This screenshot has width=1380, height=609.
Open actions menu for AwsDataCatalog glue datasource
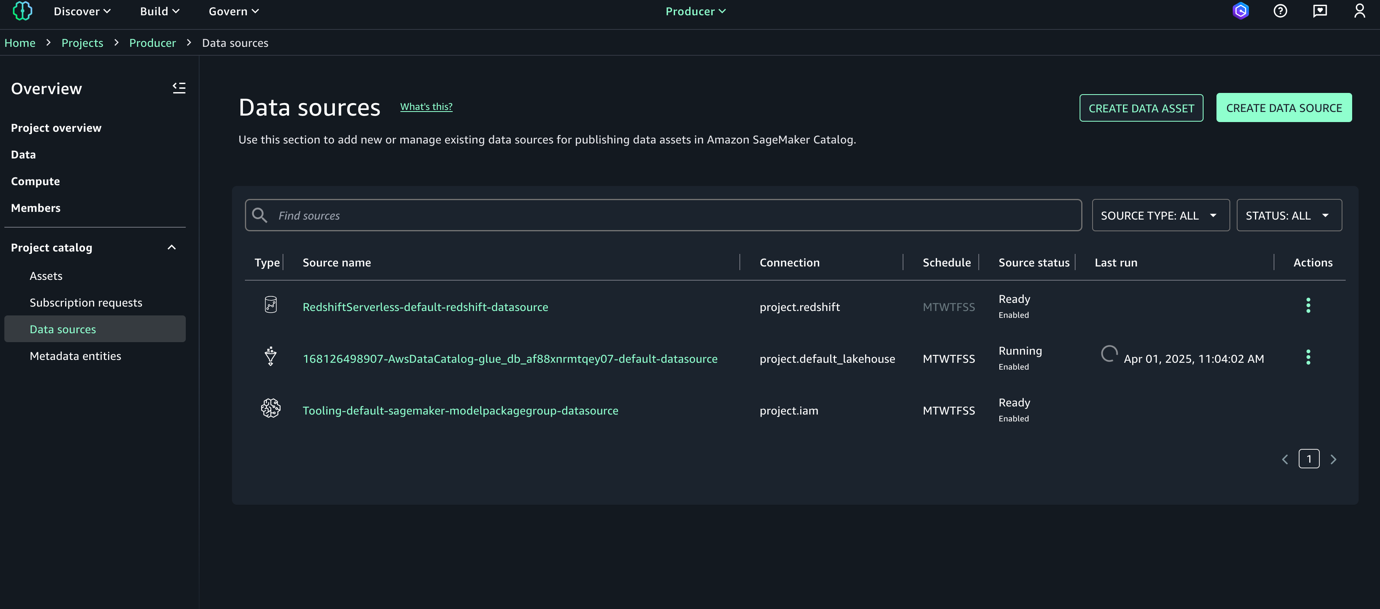[1308, 358]
